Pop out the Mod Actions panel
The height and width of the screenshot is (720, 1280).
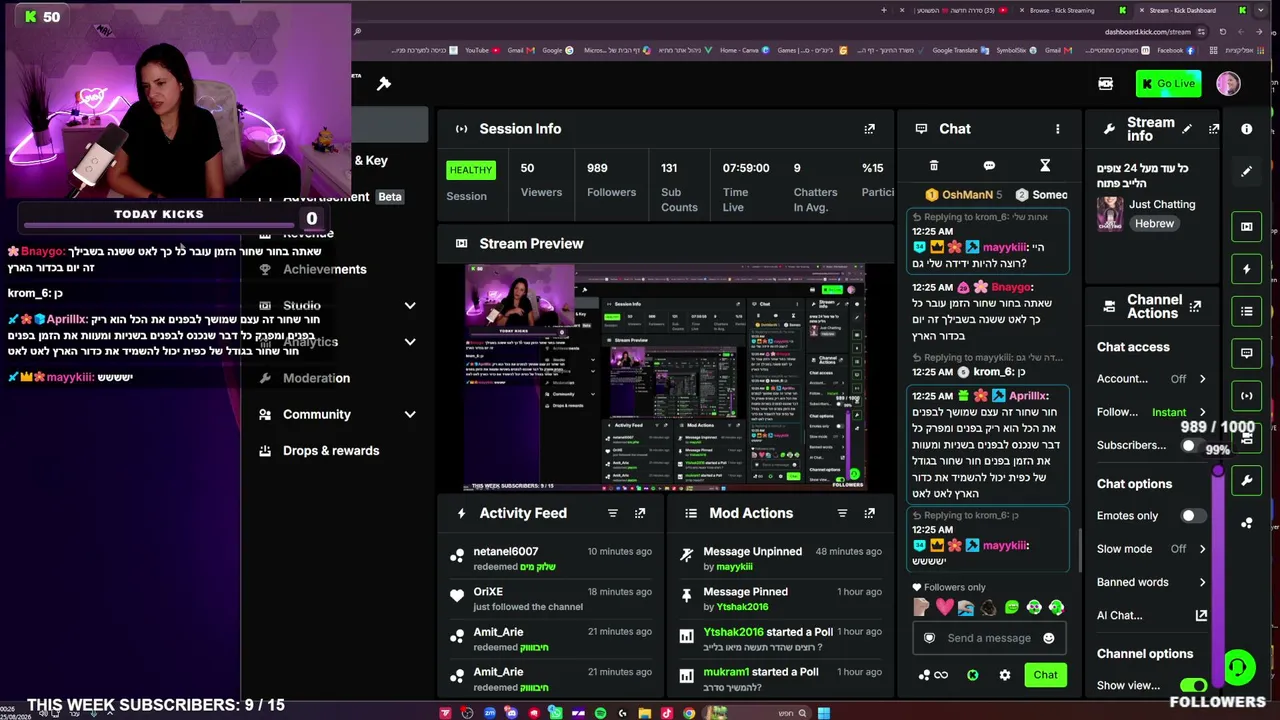(x=869, y=513)
